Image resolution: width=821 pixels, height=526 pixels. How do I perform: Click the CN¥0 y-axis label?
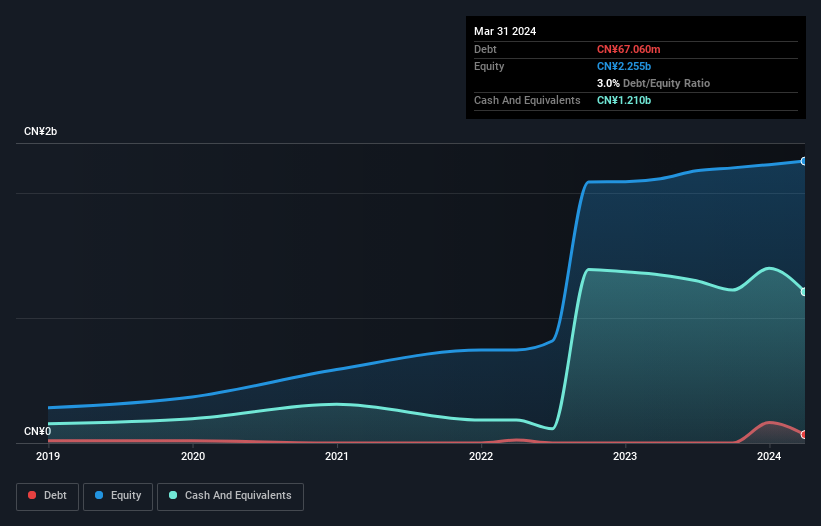38,431
